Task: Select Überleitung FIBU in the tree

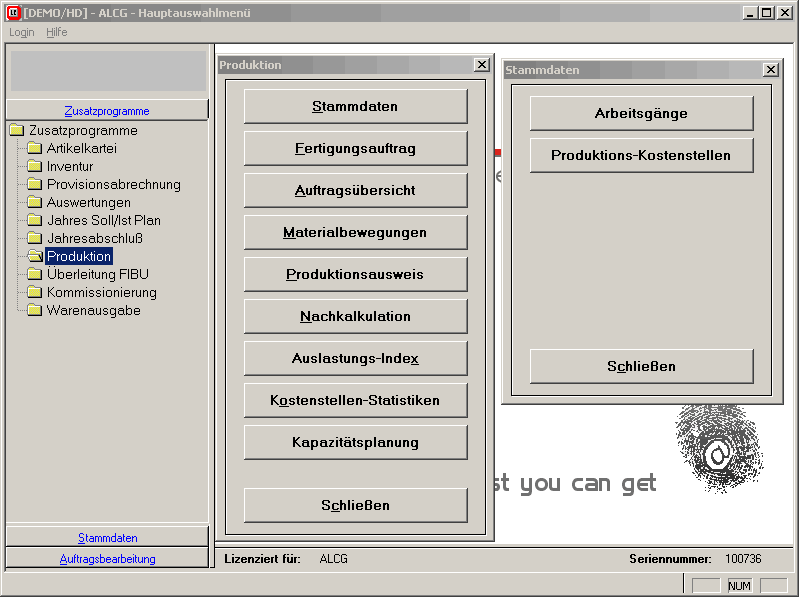Action: pyautogui.click(x=97, y=274)
